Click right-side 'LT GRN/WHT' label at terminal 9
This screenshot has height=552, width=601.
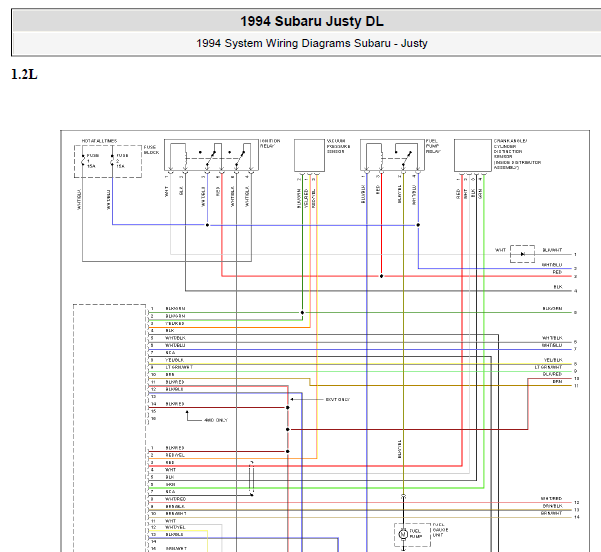point(548,367)
